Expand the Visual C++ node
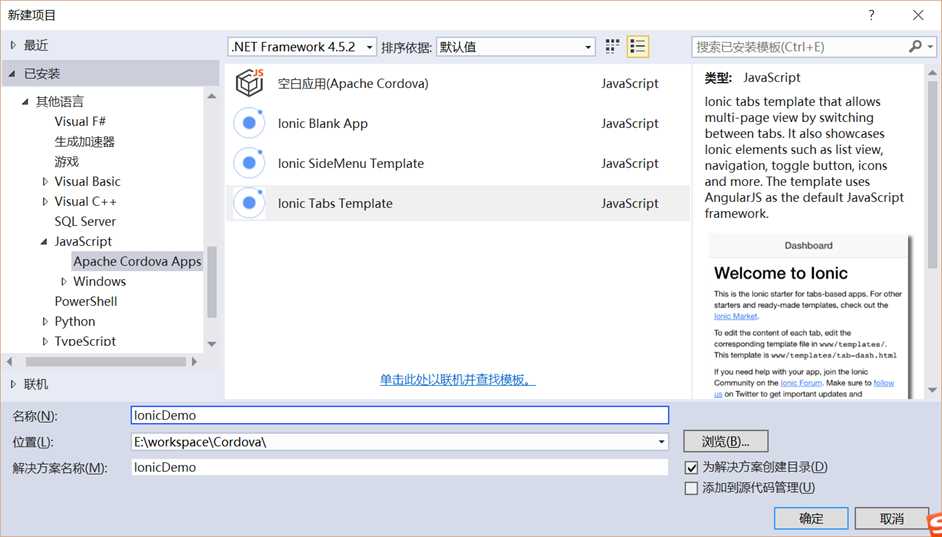 (45, 201)
